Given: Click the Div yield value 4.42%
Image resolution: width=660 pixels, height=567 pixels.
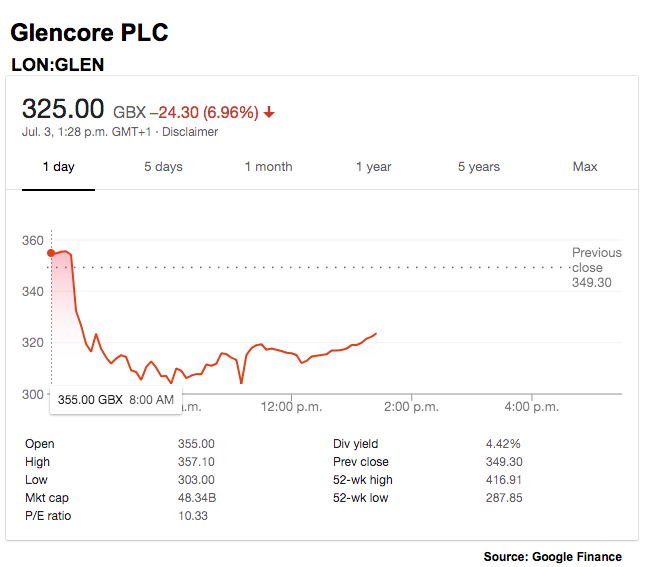Looking at the screenshot, I should coord(503,444).
